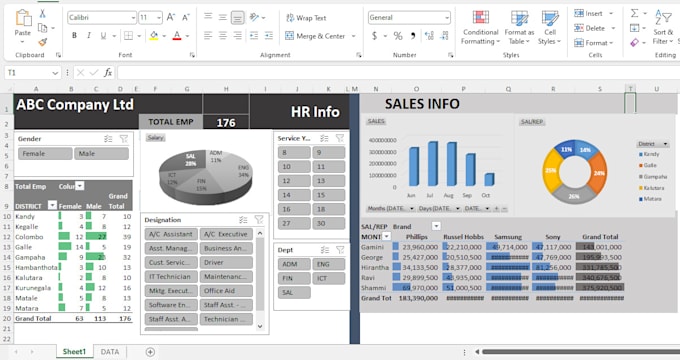Click the AutoSum sigma icon

tap(634, 13)
